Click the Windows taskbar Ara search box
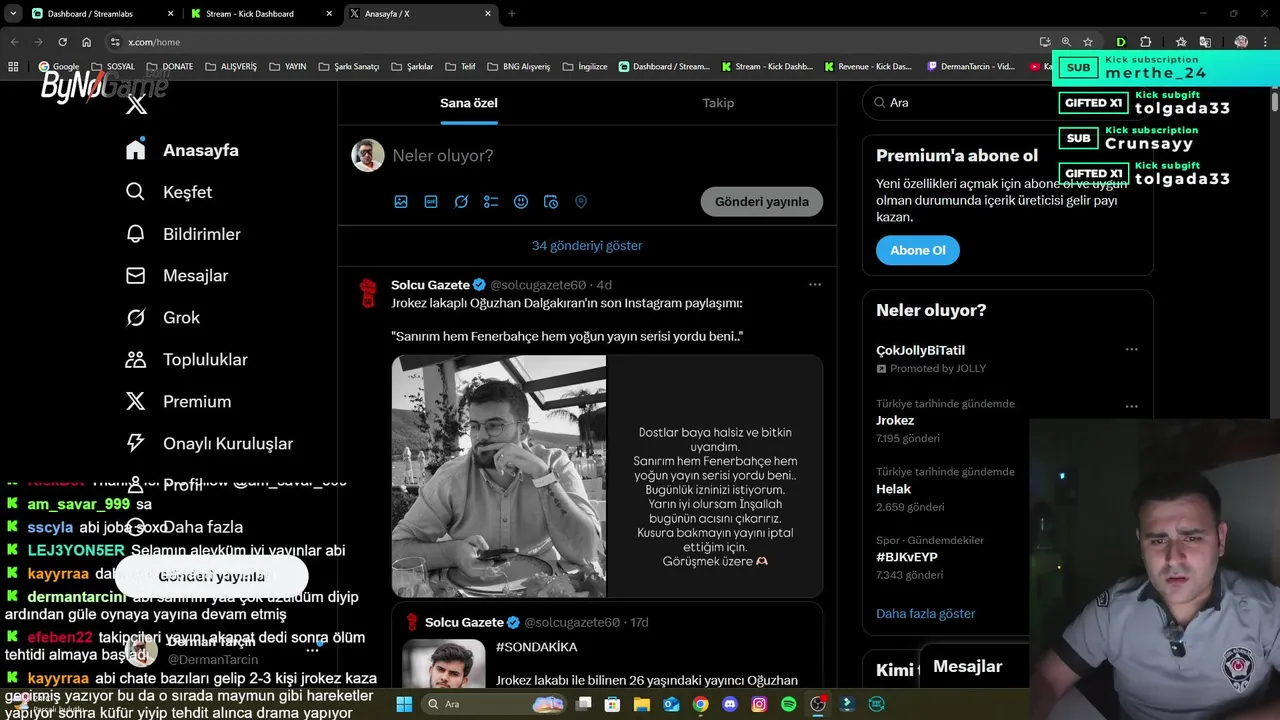 495,704
